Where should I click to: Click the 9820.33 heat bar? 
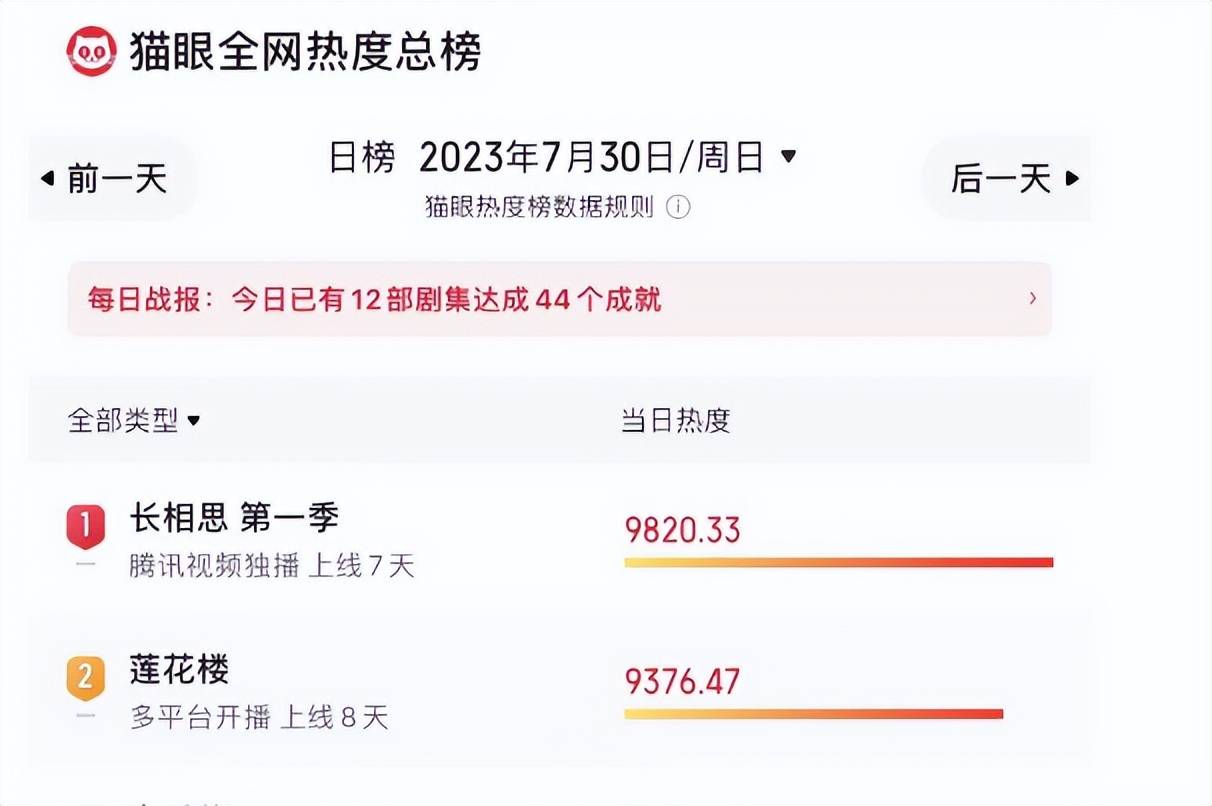click(838, 563)
